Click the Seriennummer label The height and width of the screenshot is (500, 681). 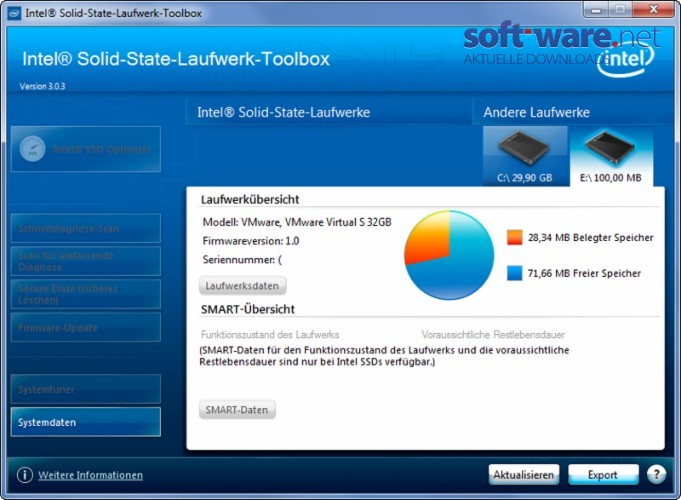coord(242,260)
